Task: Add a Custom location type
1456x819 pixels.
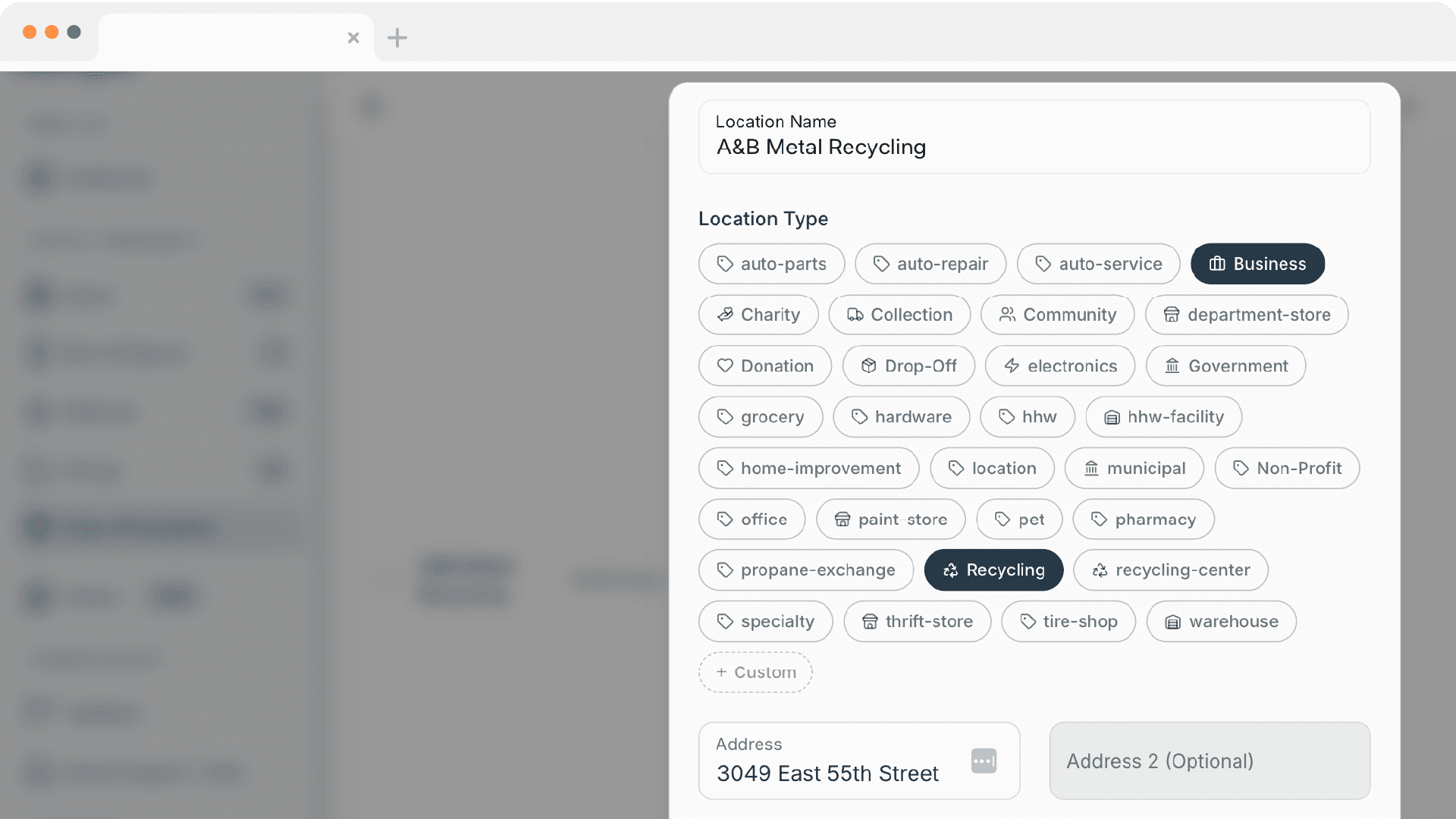Action: pos(755,673)
